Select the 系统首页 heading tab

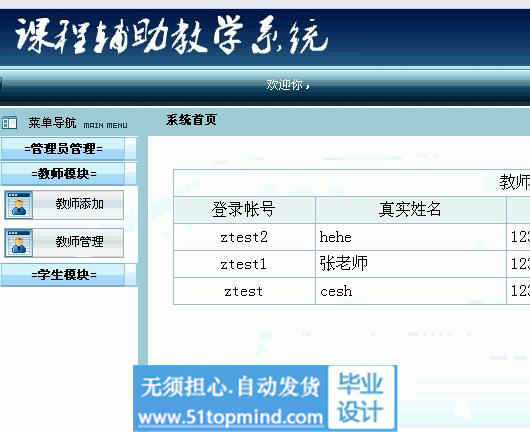tap(191, 120)
